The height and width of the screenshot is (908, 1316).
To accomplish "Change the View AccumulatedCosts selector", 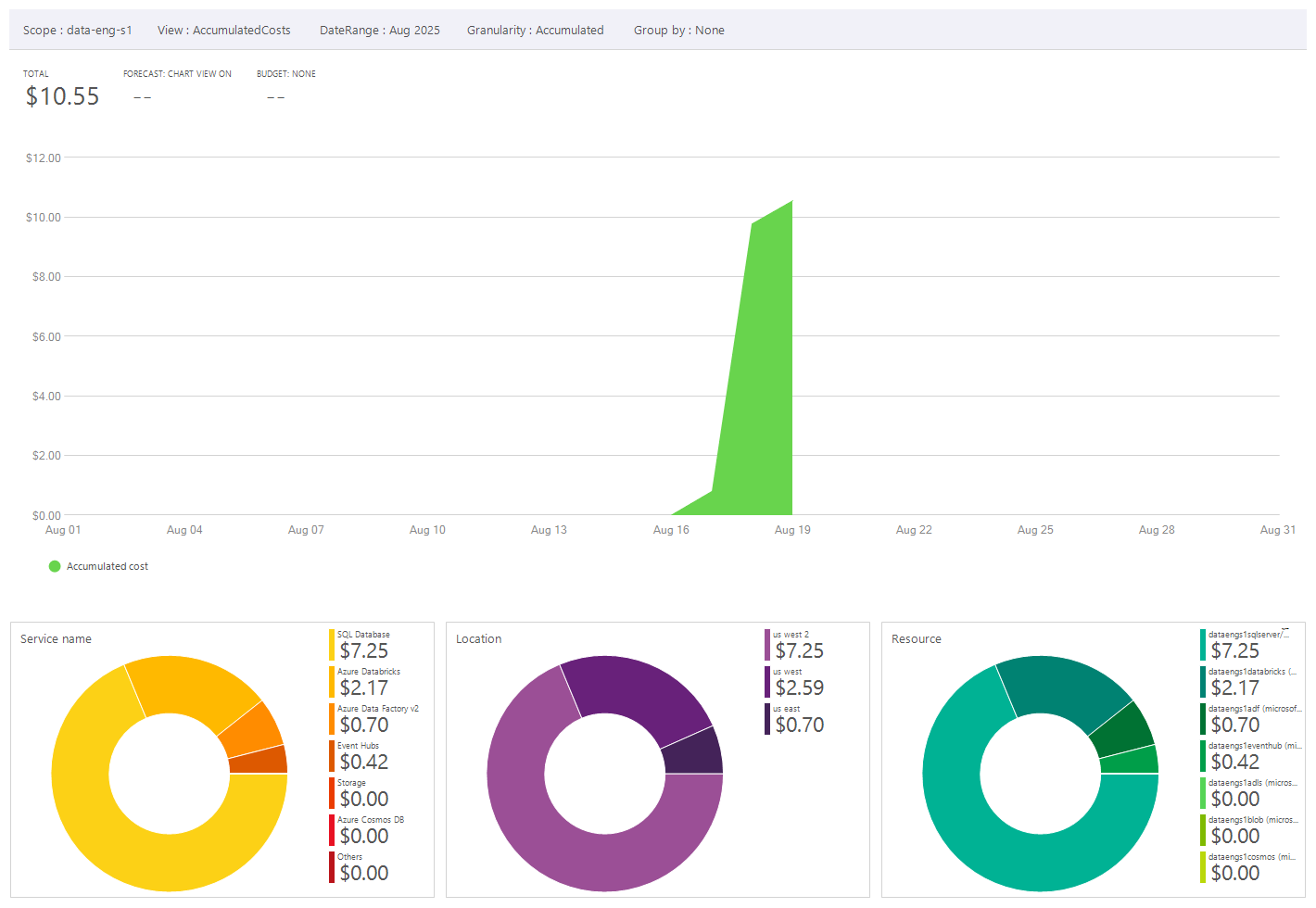I will (224, 31).
